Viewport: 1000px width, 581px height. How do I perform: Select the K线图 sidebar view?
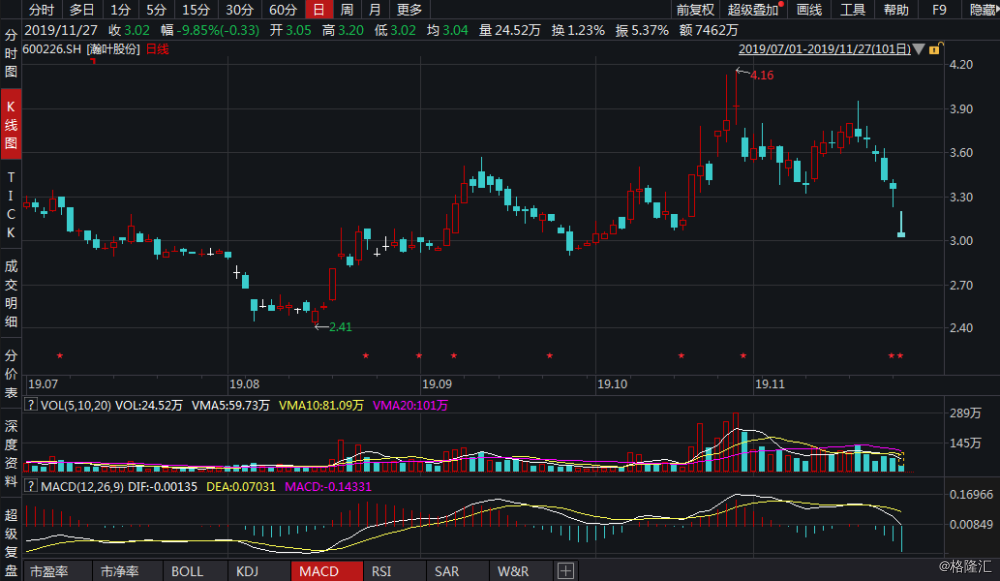coord(11,124)
